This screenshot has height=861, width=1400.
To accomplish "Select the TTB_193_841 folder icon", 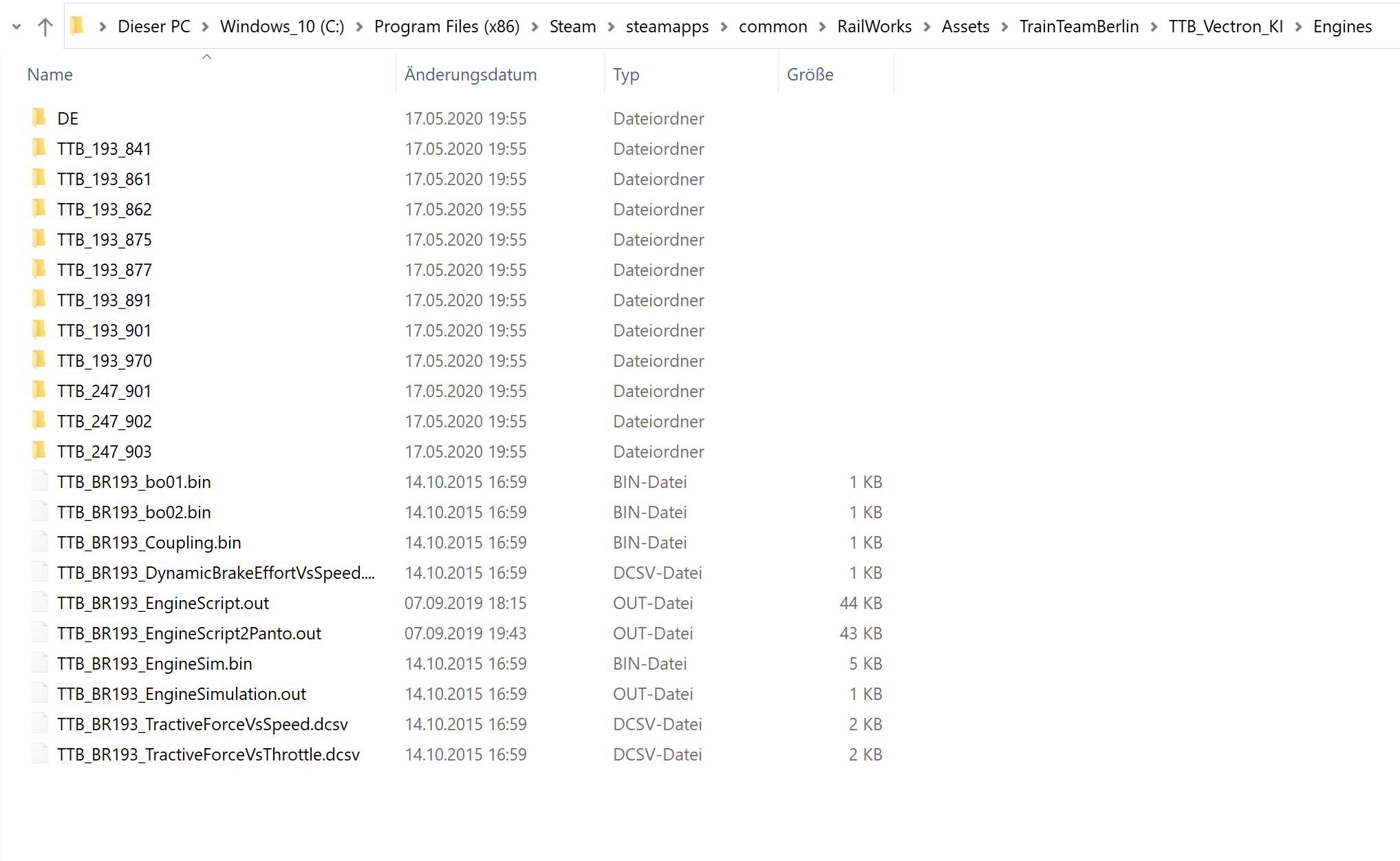I will tap(39, 148).
